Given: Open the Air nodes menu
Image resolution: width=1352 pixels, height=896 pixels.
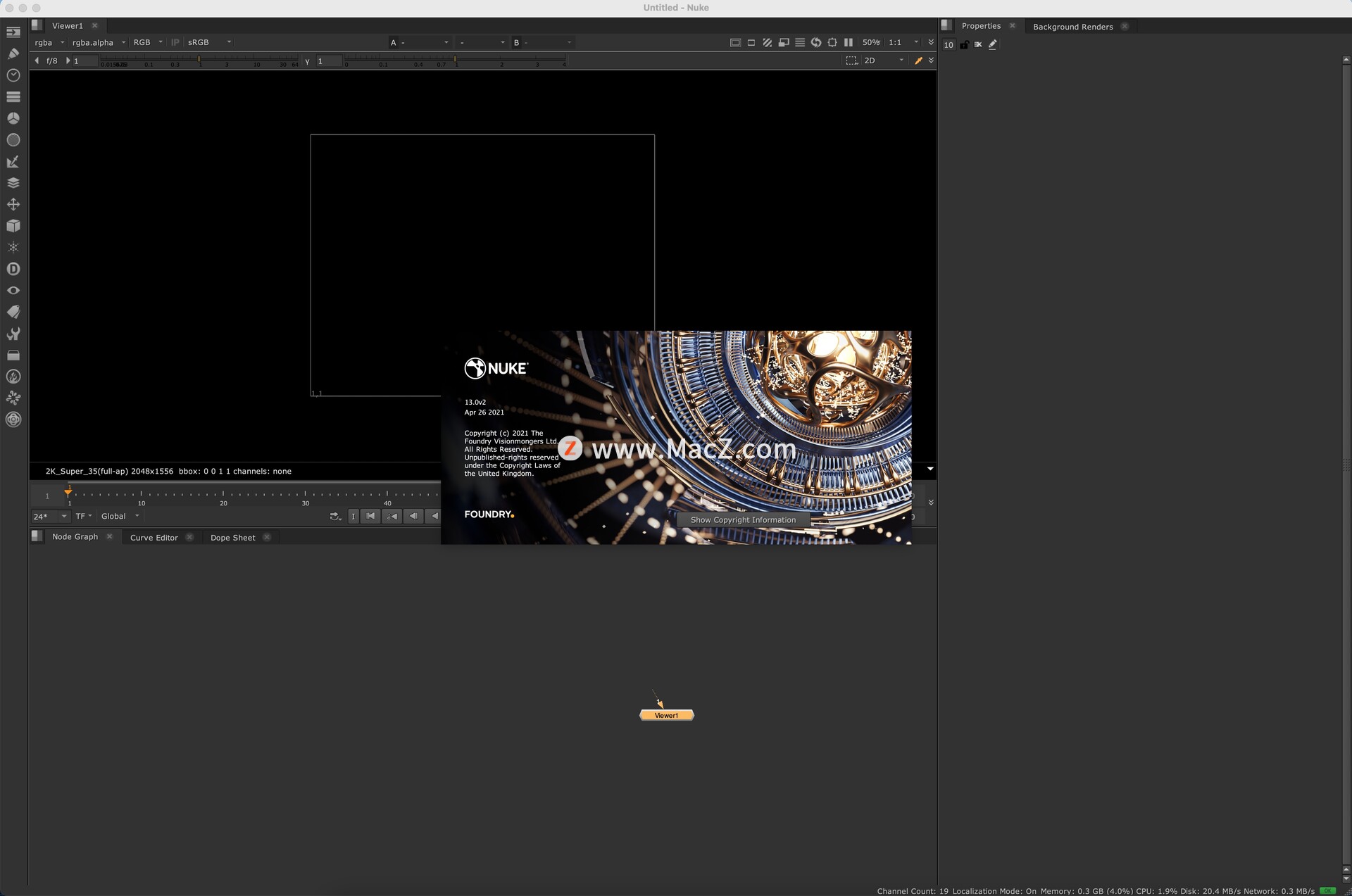Looking at the screenshot, I should [x=13, y=398].
